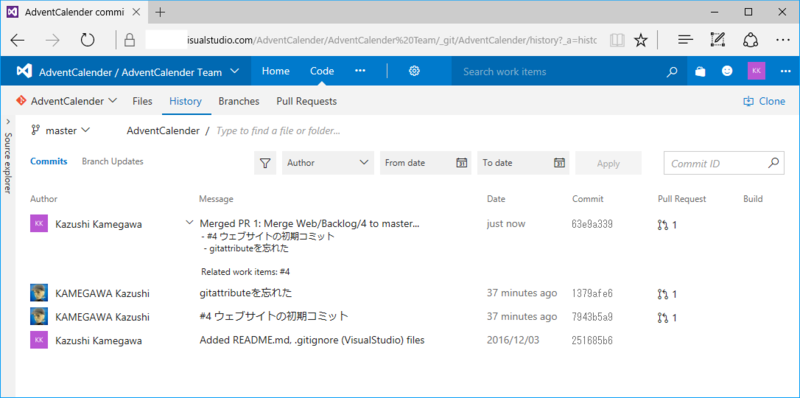This screenshot has width=800, height=398.
Task: Click the Clone button
Action: (x=764, y=101)
